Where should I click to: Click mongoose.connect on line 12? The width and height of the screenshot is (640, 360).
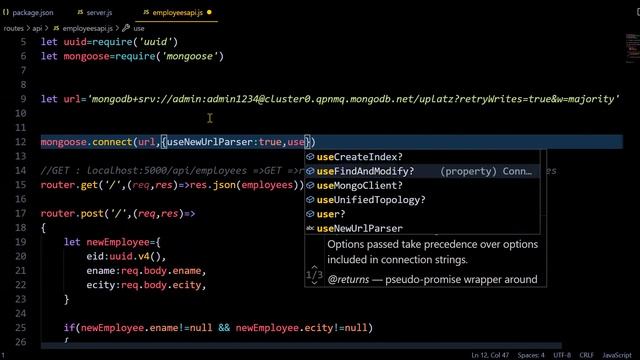[86, 142]
